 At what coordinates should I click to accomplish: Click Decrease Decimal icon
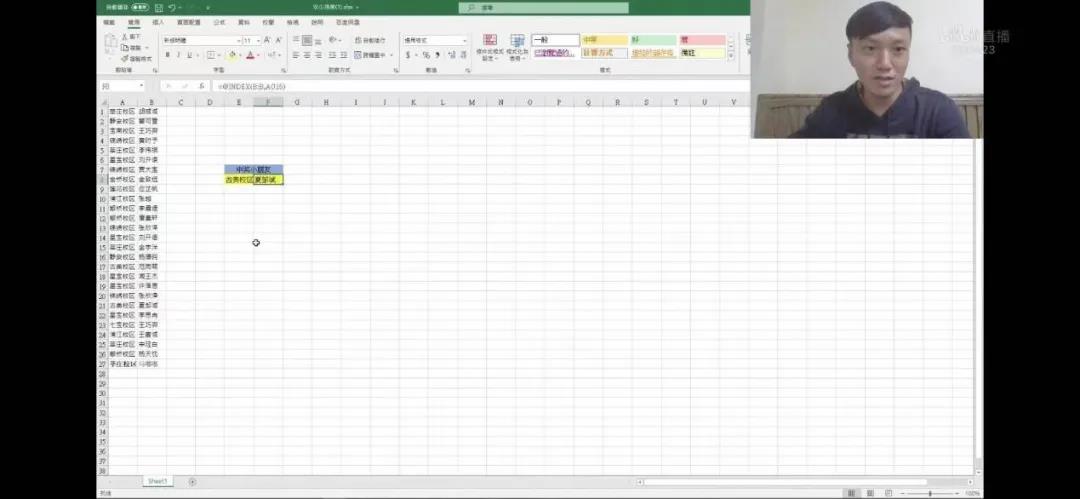tap(463, 55)
